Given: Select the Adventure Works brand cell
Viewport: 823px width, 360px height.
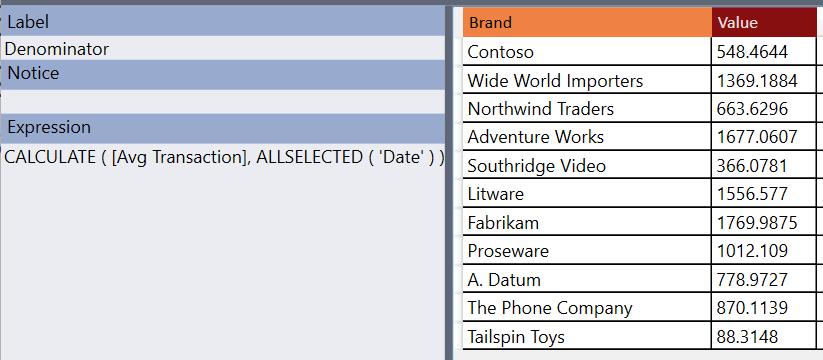Looking at the screenshot, I should (587, 137).
